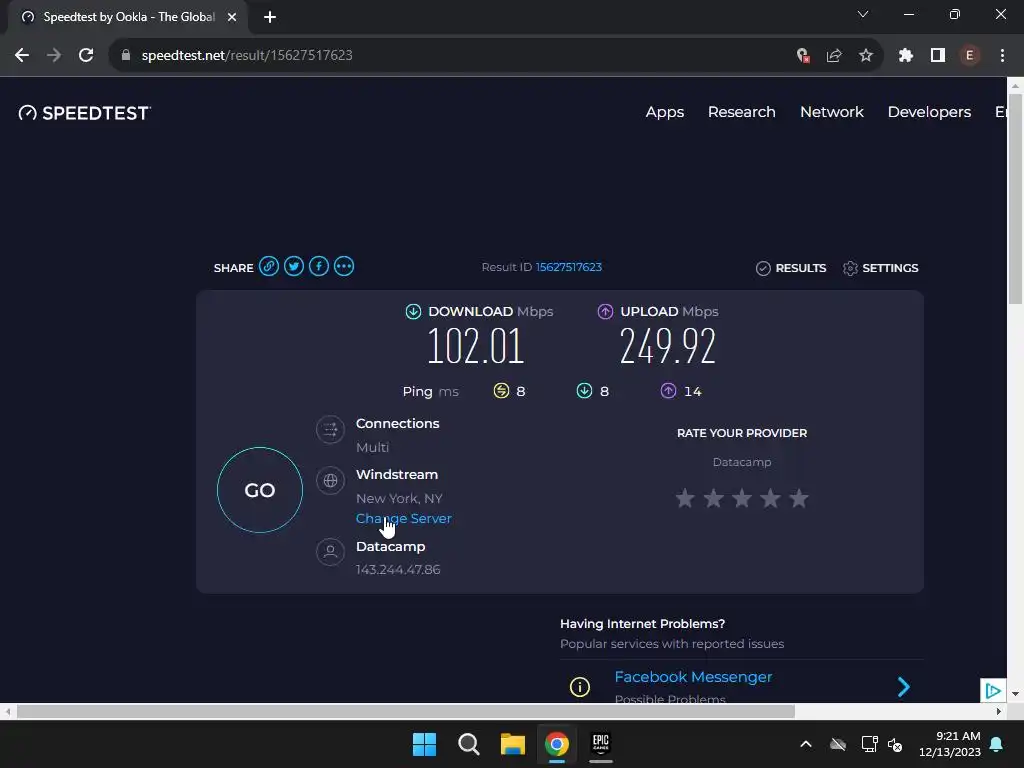Click scroll down arrow on scrollbar
This screenshot has width=1024, height=768.
click(1015, 694)
